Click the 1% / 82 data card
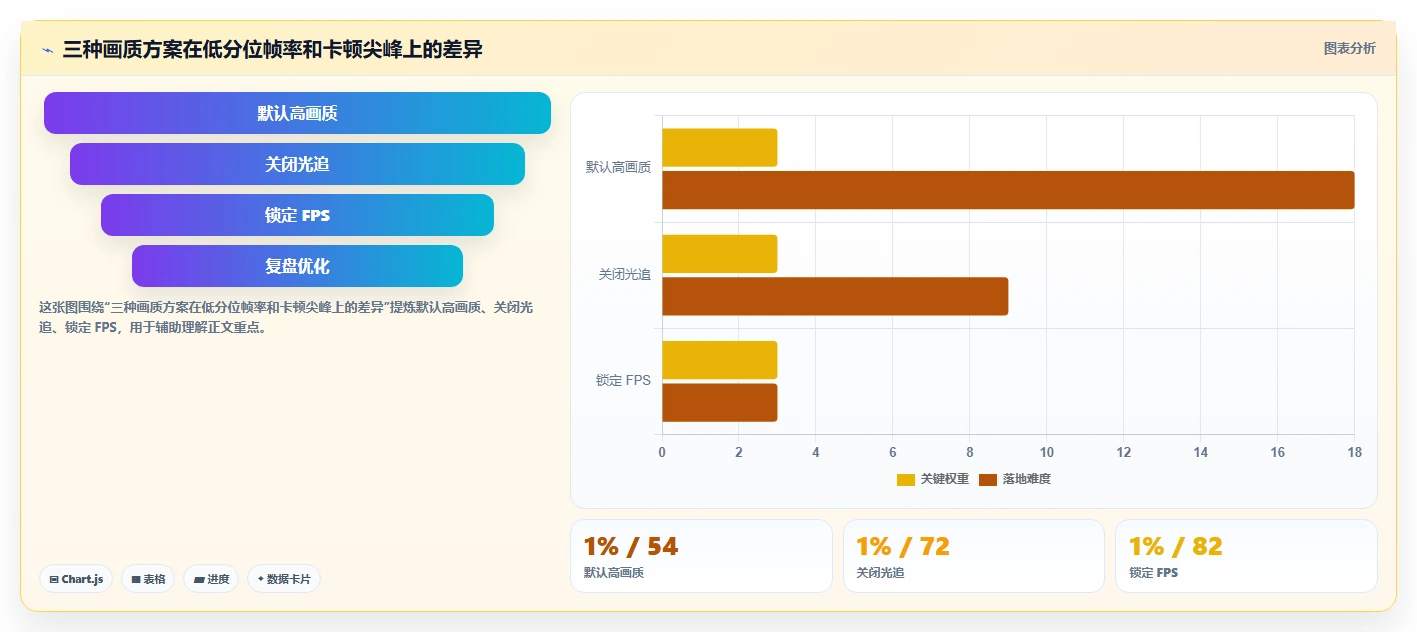This screenshot has height=632, width=1417. coord(1246,556)
